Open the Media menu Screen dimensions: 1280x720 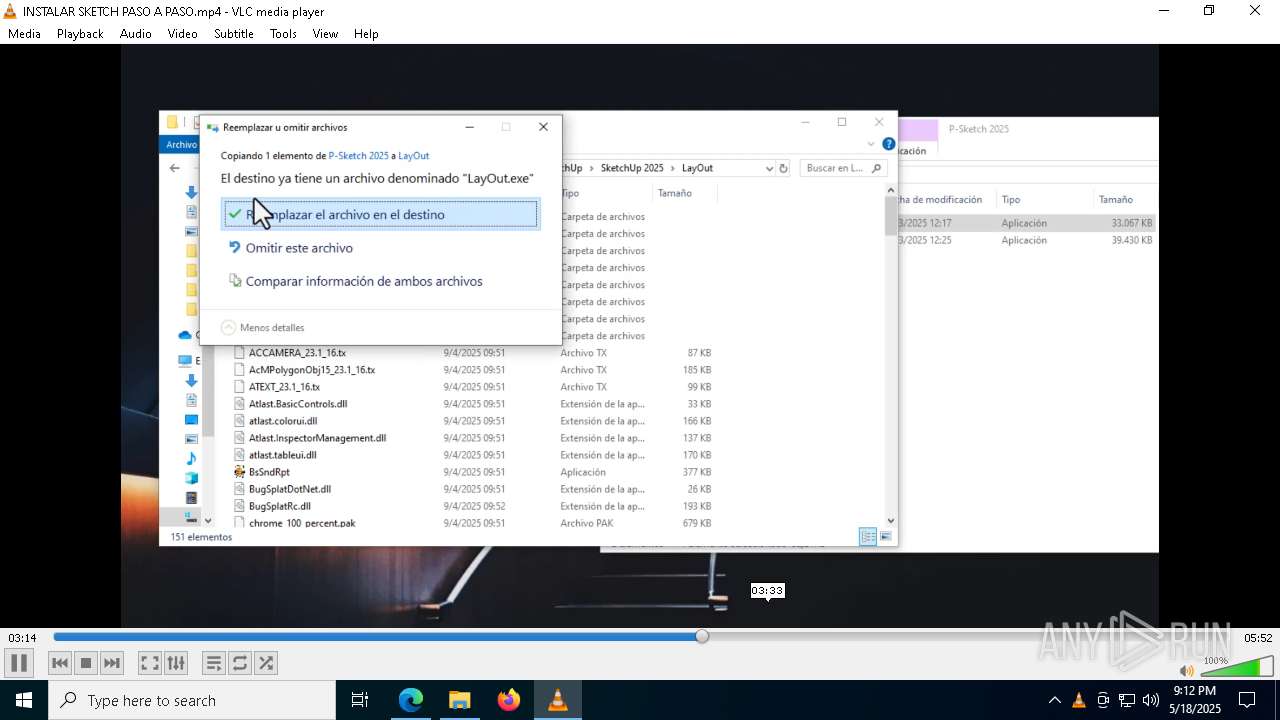(x=24, y=33)
